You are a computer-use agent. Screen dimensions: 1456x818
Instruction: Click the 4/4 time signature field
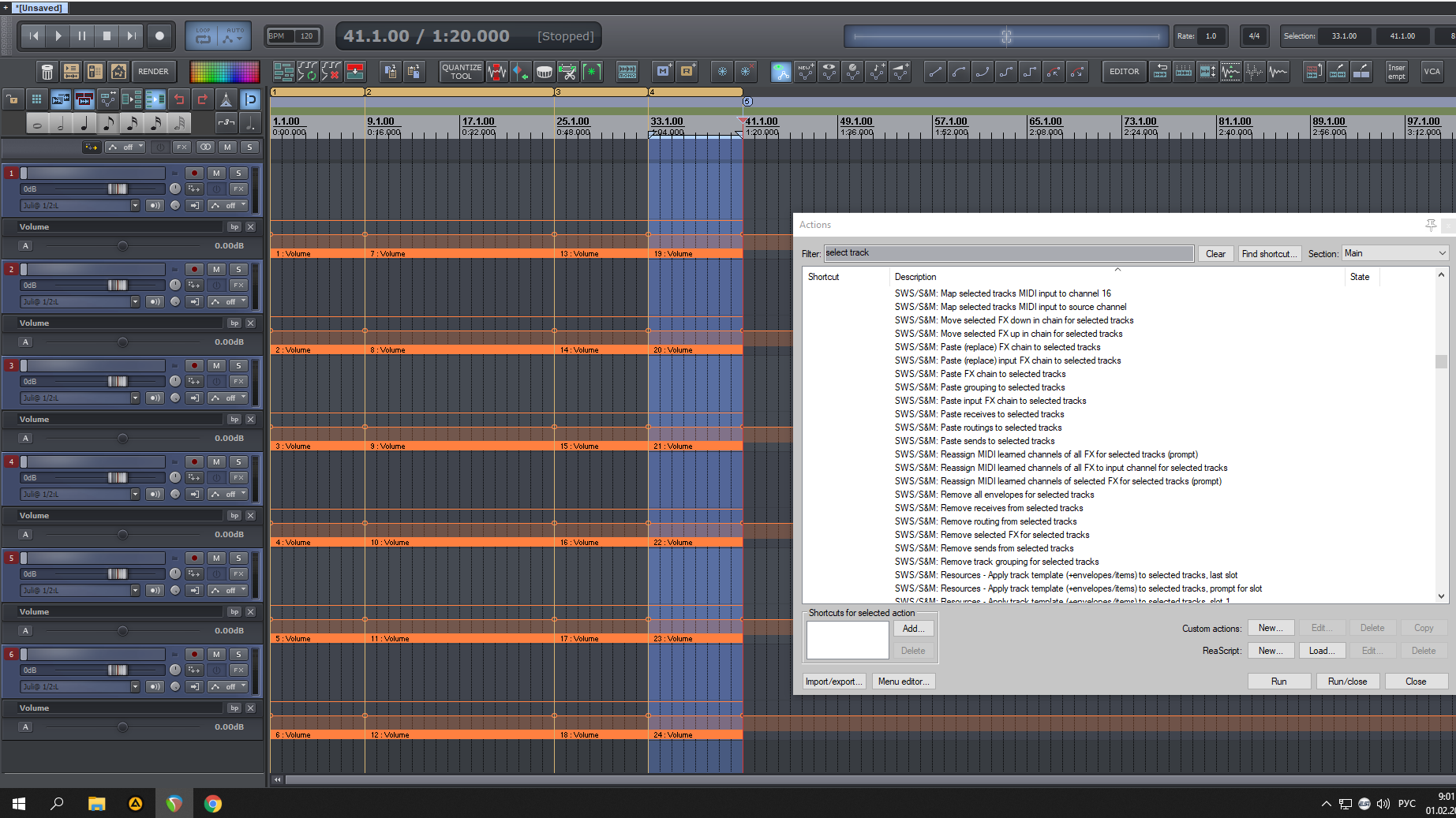1254,36
